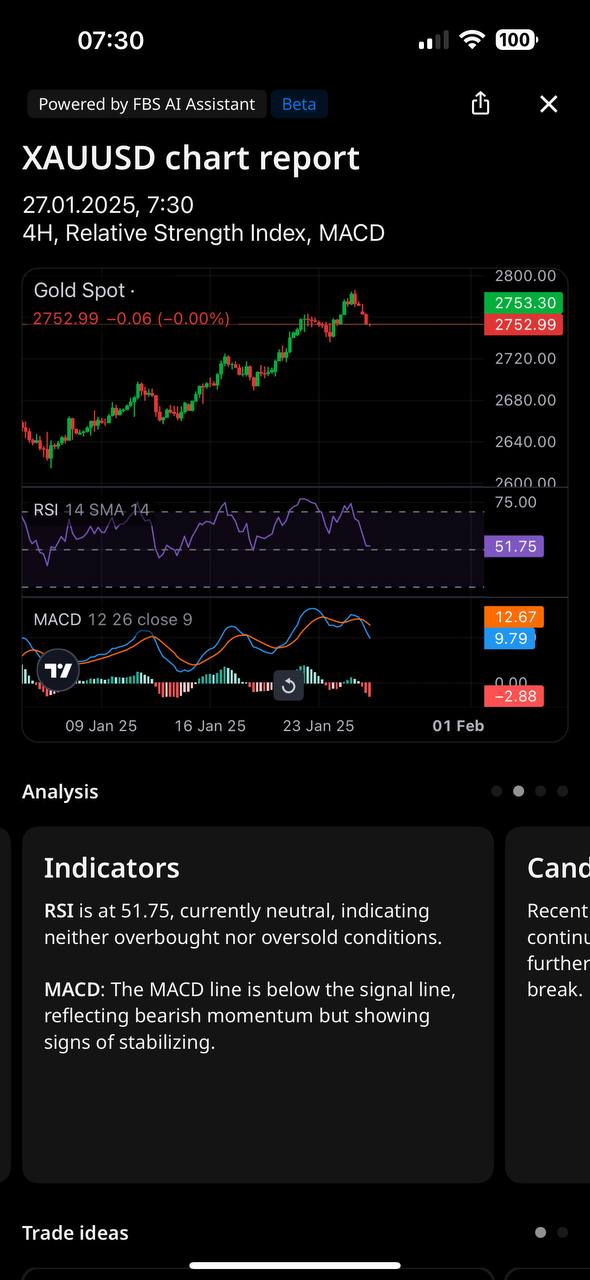This screenshot has height=1280, width=590.
Task: Select the third Analysis page dot
Action: [540, 791]
